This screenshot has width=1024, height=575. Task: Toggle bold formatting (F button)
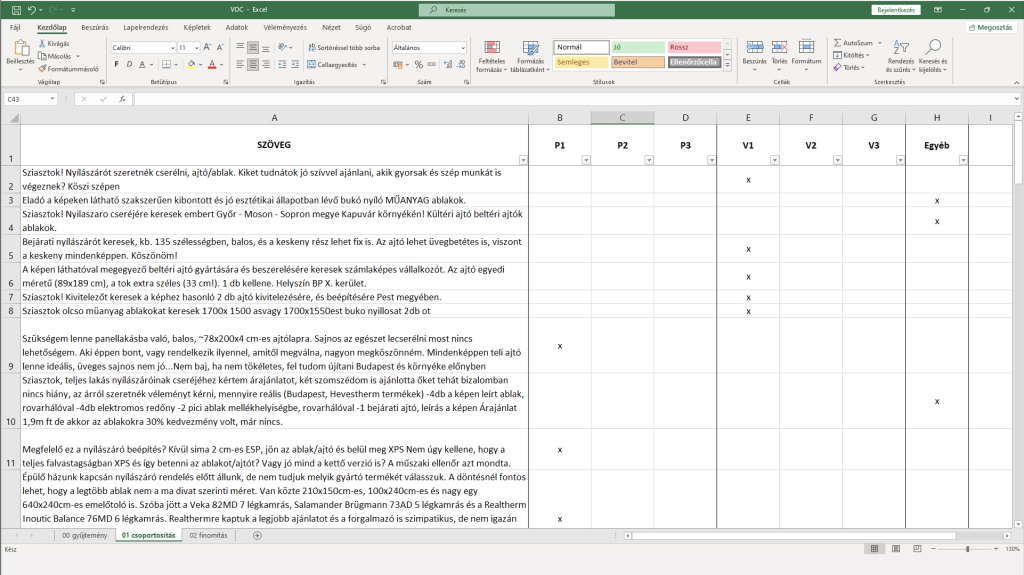(x=116, y=65)
